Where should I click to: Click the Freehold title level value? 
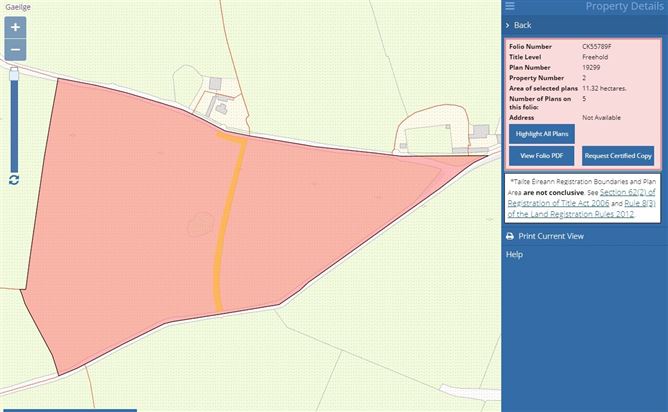click(x=595, y=57)
